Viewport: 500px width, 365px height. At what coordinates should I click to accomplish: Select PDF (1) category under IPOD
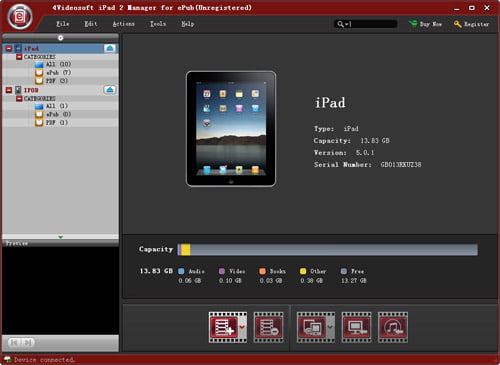57,122
